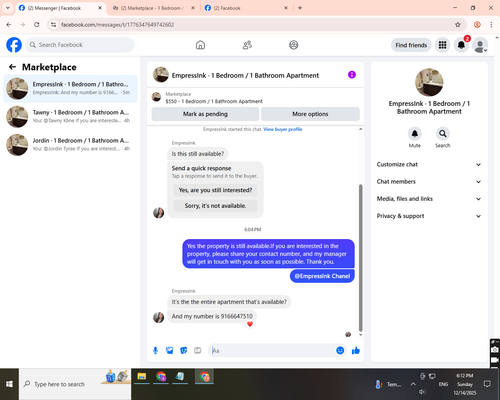Click the chat scrollbar thumb
Viewport: 500px width, 400px height.
361,258
